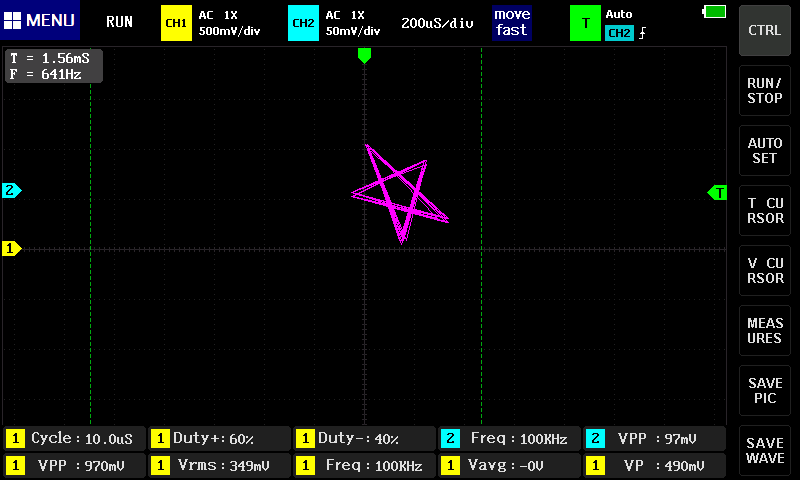Open the Auto trigger mode setting
800x480 pixels.
(620, 14)
